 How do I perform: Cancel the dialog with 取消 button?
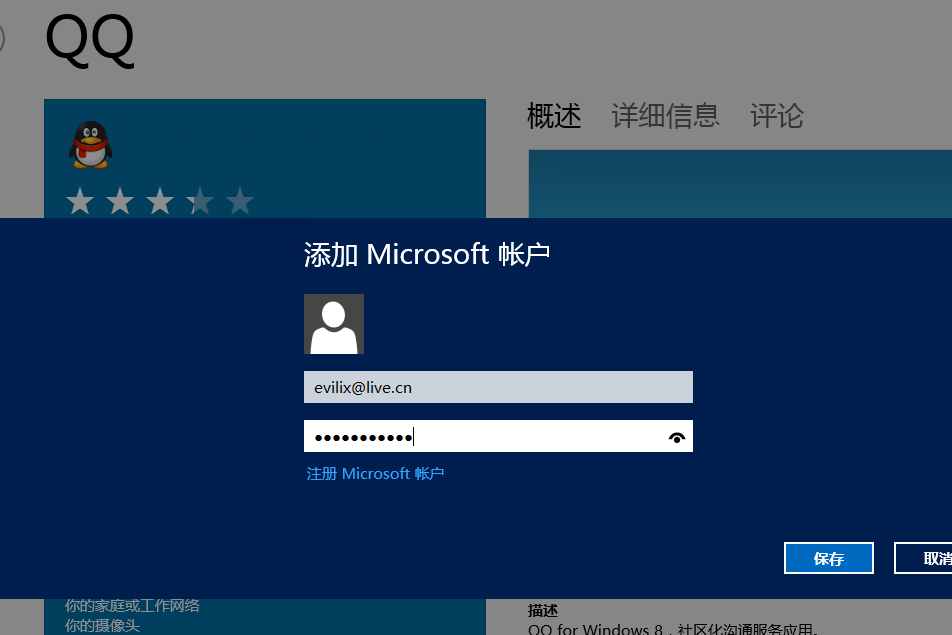click(925, 558)
